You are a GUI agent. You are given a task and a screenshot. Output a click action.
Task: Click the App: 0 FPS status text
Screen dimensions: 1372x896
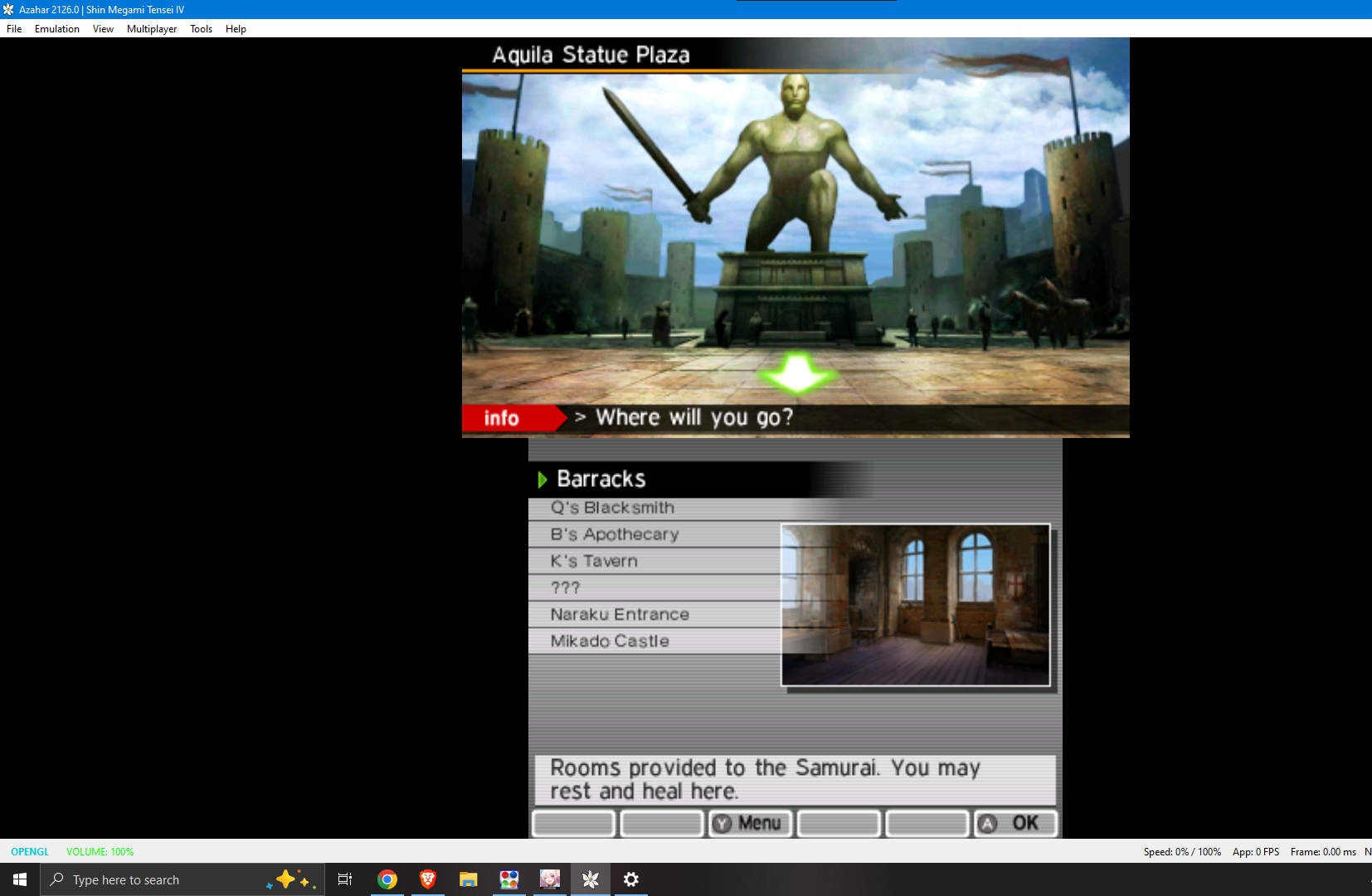pyautogui.click(x=1256, y=852)
